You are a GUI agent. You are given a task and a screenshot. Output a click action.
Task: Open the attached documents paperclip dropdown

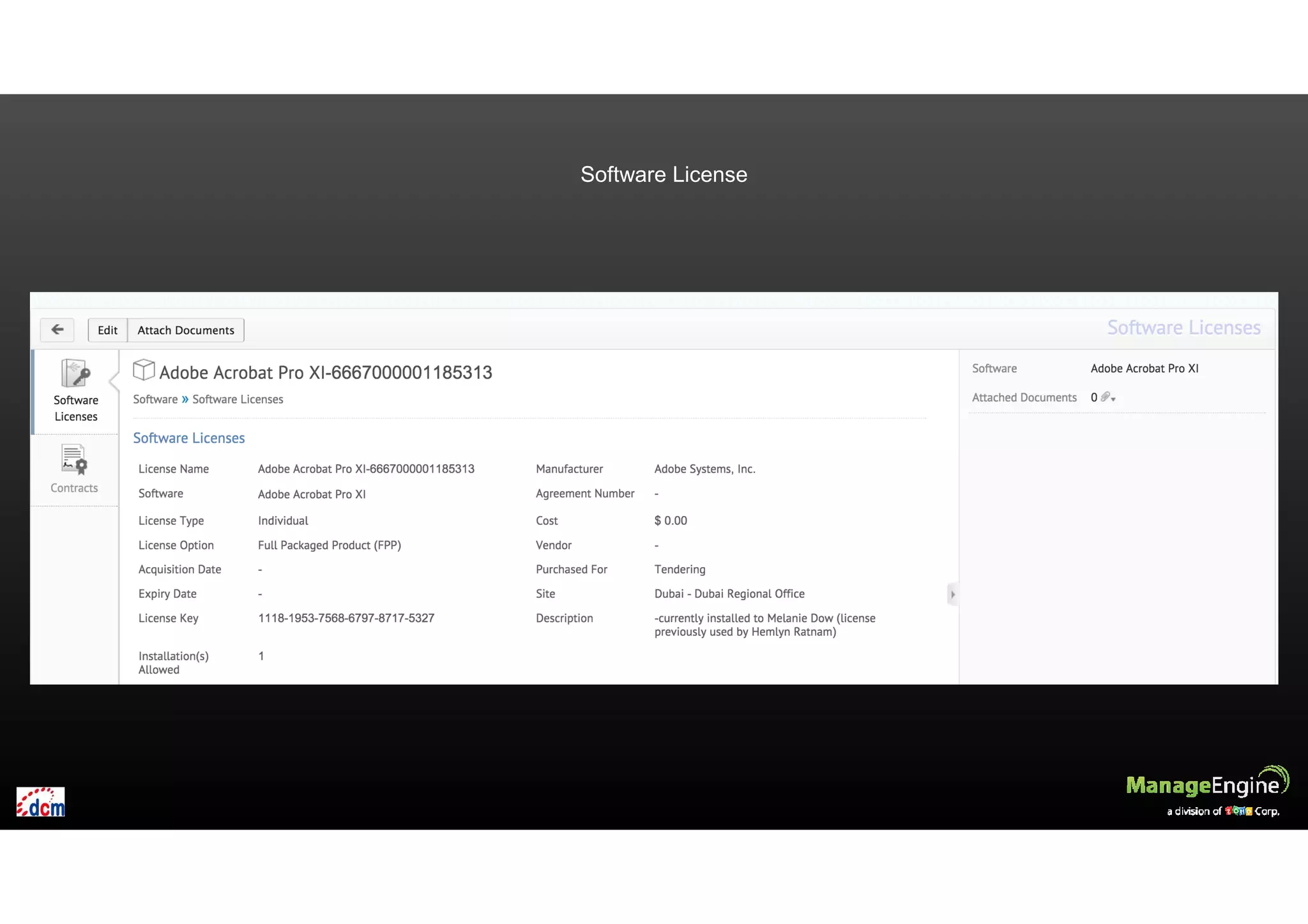point(1108,397)
